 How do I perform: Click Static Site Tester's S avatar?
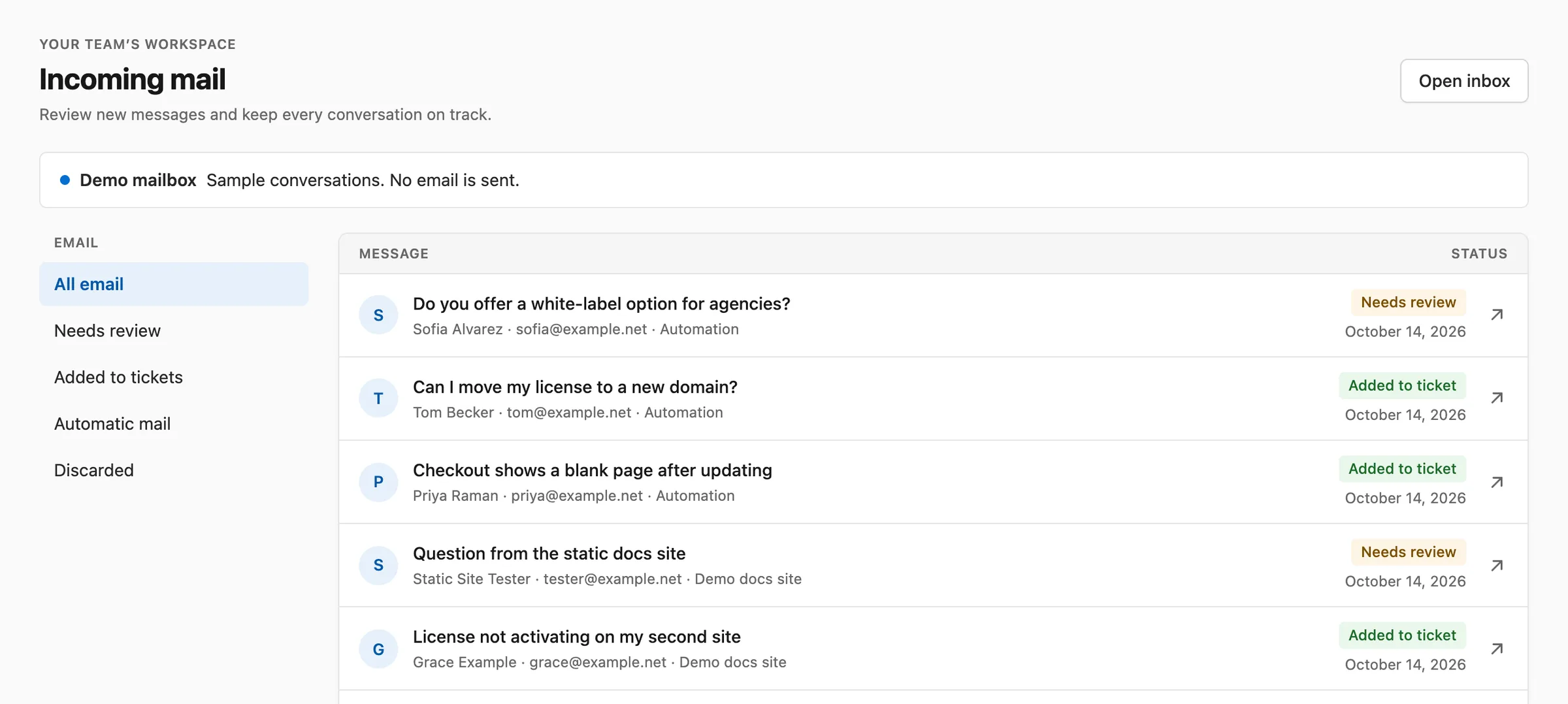tap(378, 565)
